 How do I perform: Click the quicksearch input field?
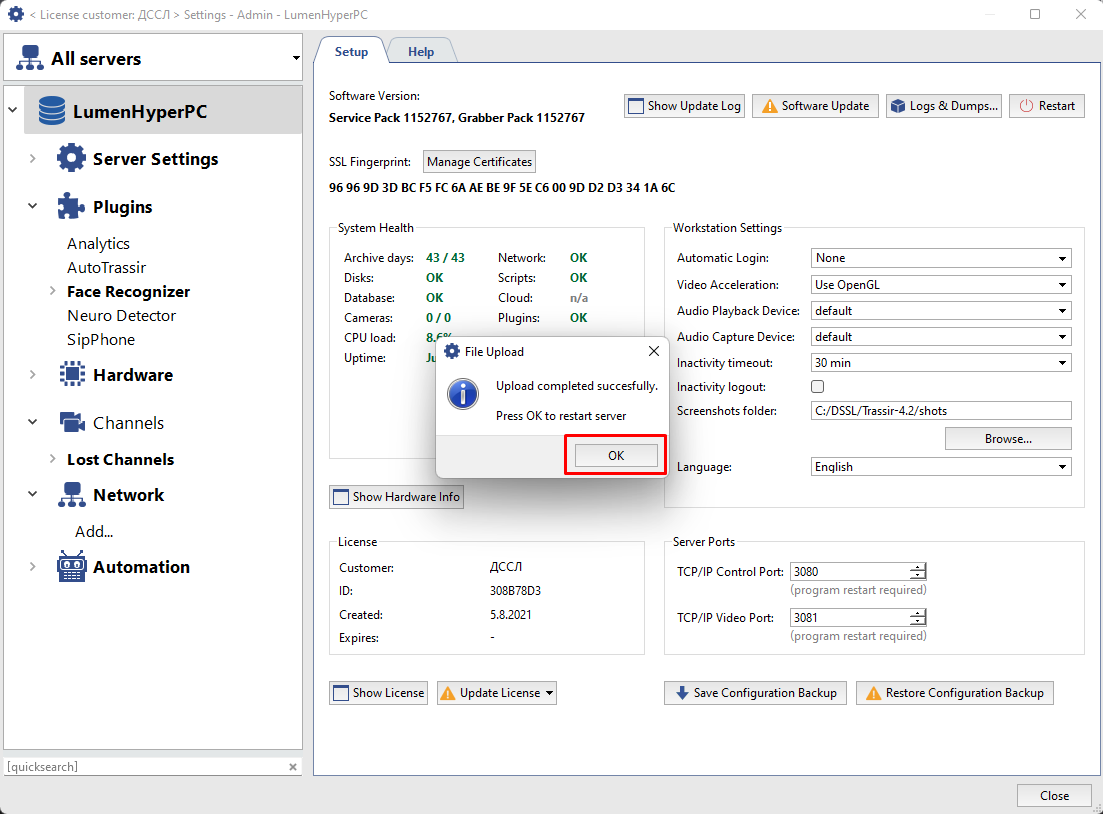tap(146, 767)
